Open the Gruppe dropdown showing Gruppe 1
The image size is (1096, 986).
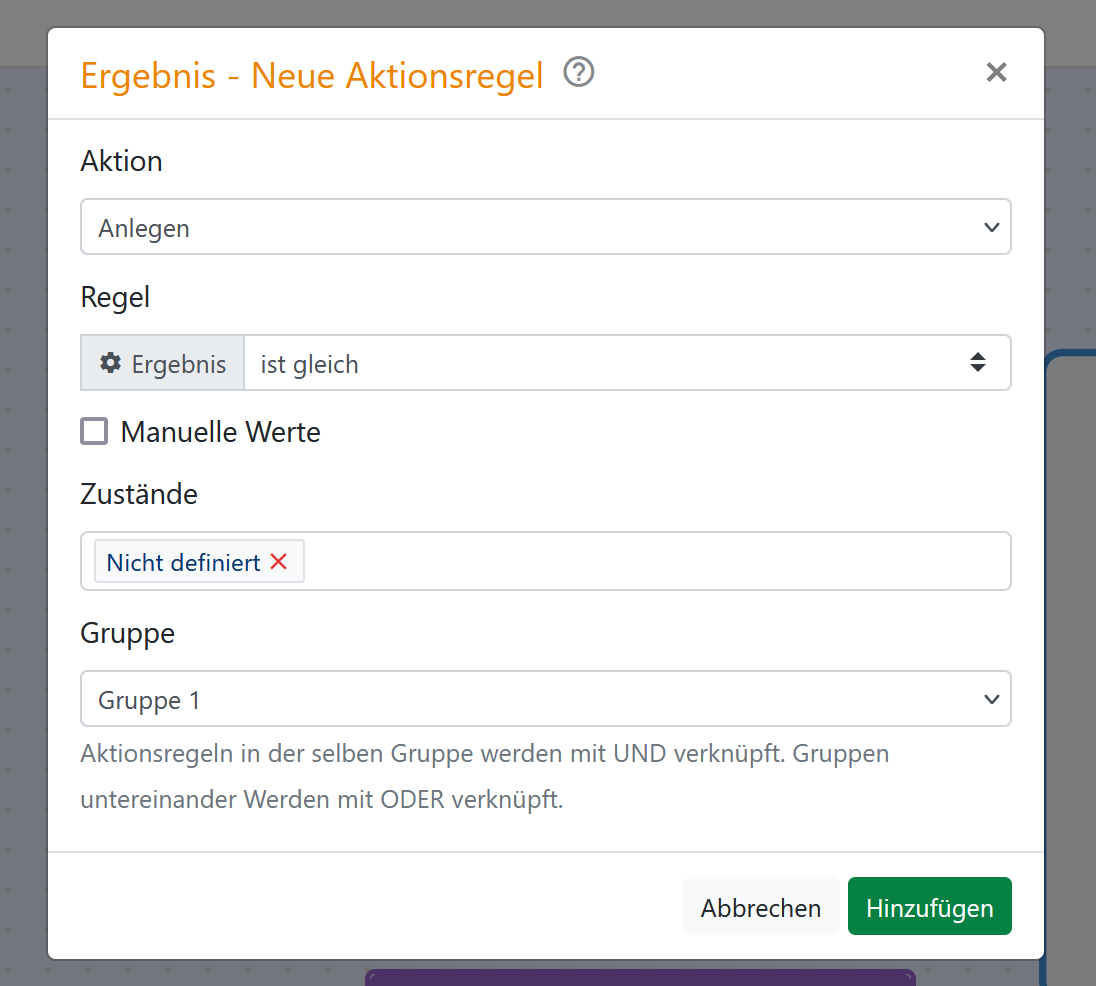[545, 699]
